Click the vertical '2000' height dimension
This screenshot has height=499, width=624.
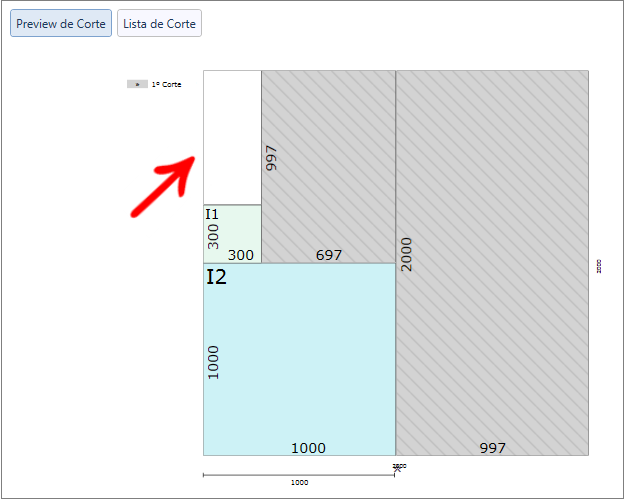(x=406, y=255)
